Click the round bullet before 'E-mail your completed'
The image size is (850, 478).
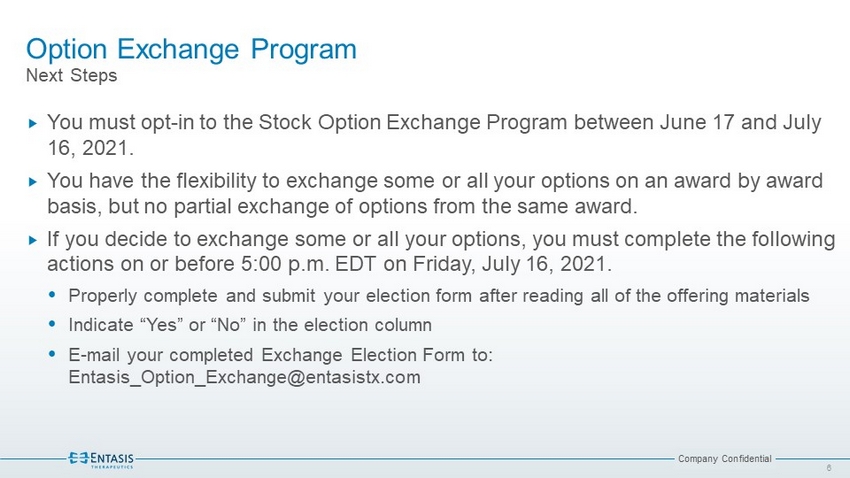pyautogui.click(x=52, y=354)
